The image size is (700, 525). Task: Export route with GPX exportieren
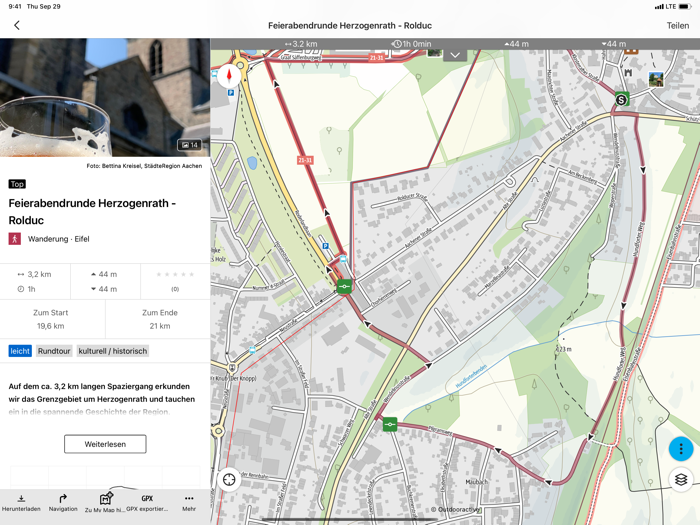pyautogui.click(x=147, y=503)
